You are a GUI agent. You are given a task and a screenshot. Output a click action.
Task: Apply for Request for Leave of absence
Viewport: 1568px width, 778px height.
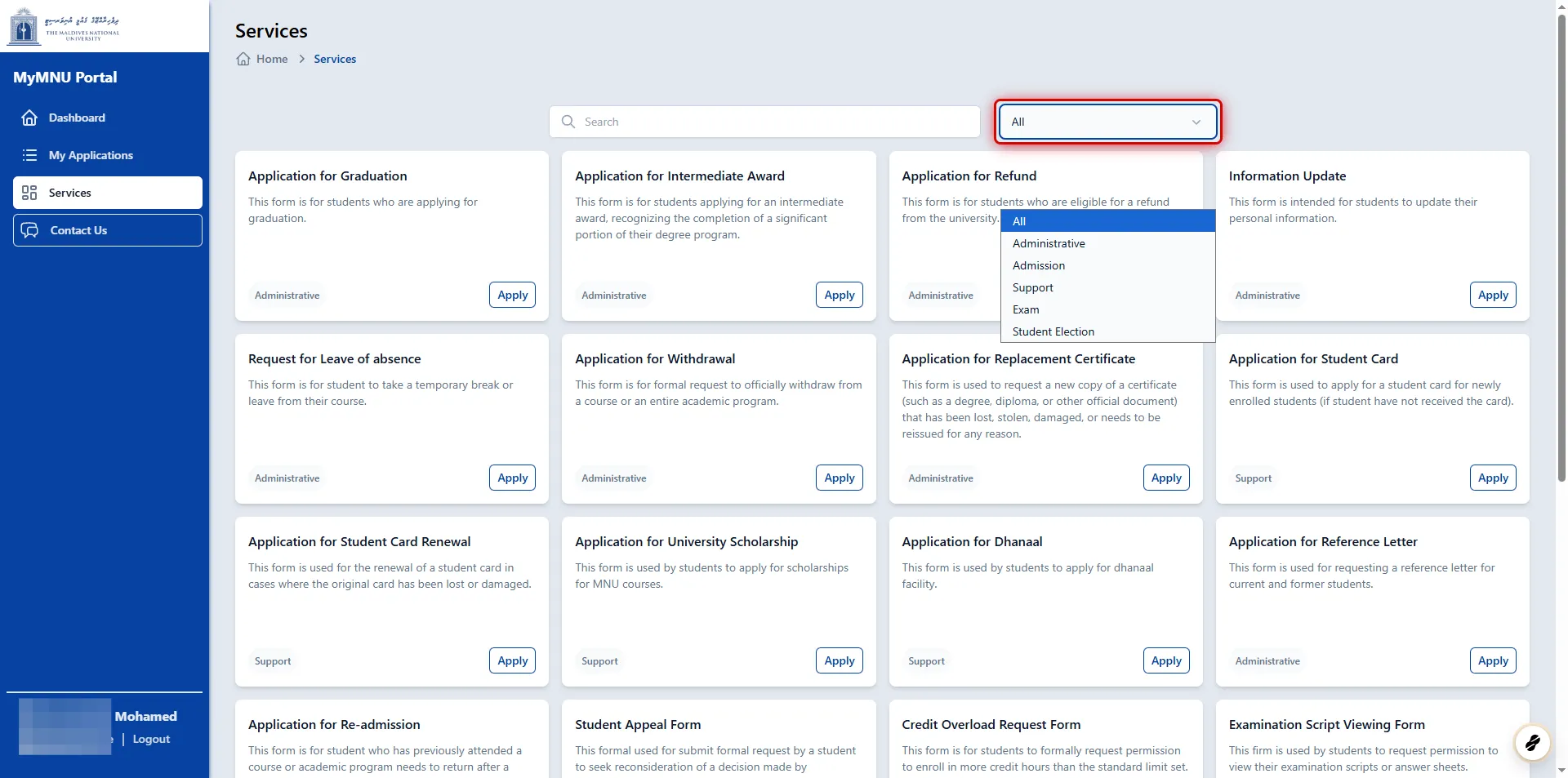(512, 478)
